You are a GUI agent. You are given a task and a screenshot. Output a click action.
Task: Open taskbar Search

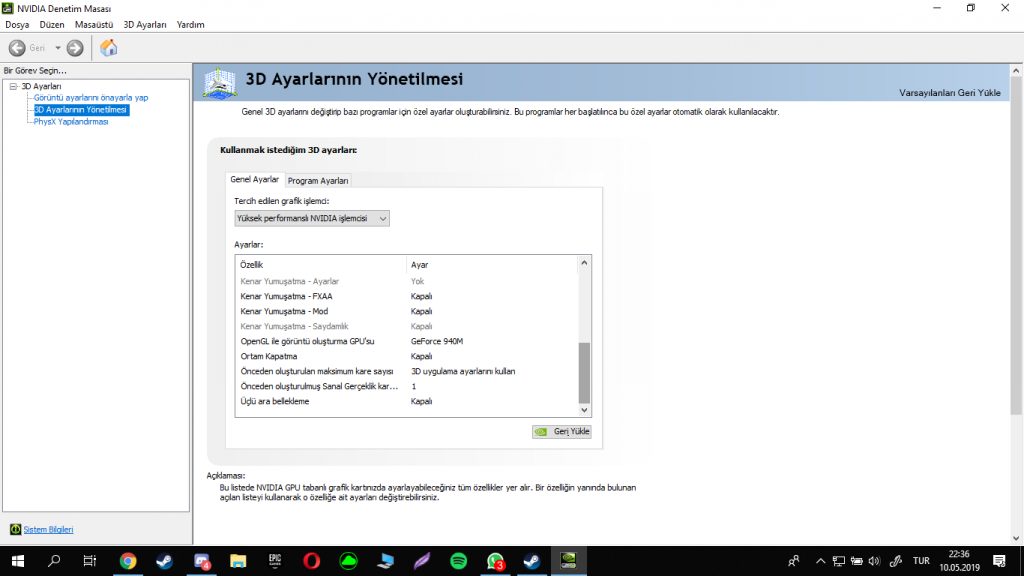(x=54, y=561)
